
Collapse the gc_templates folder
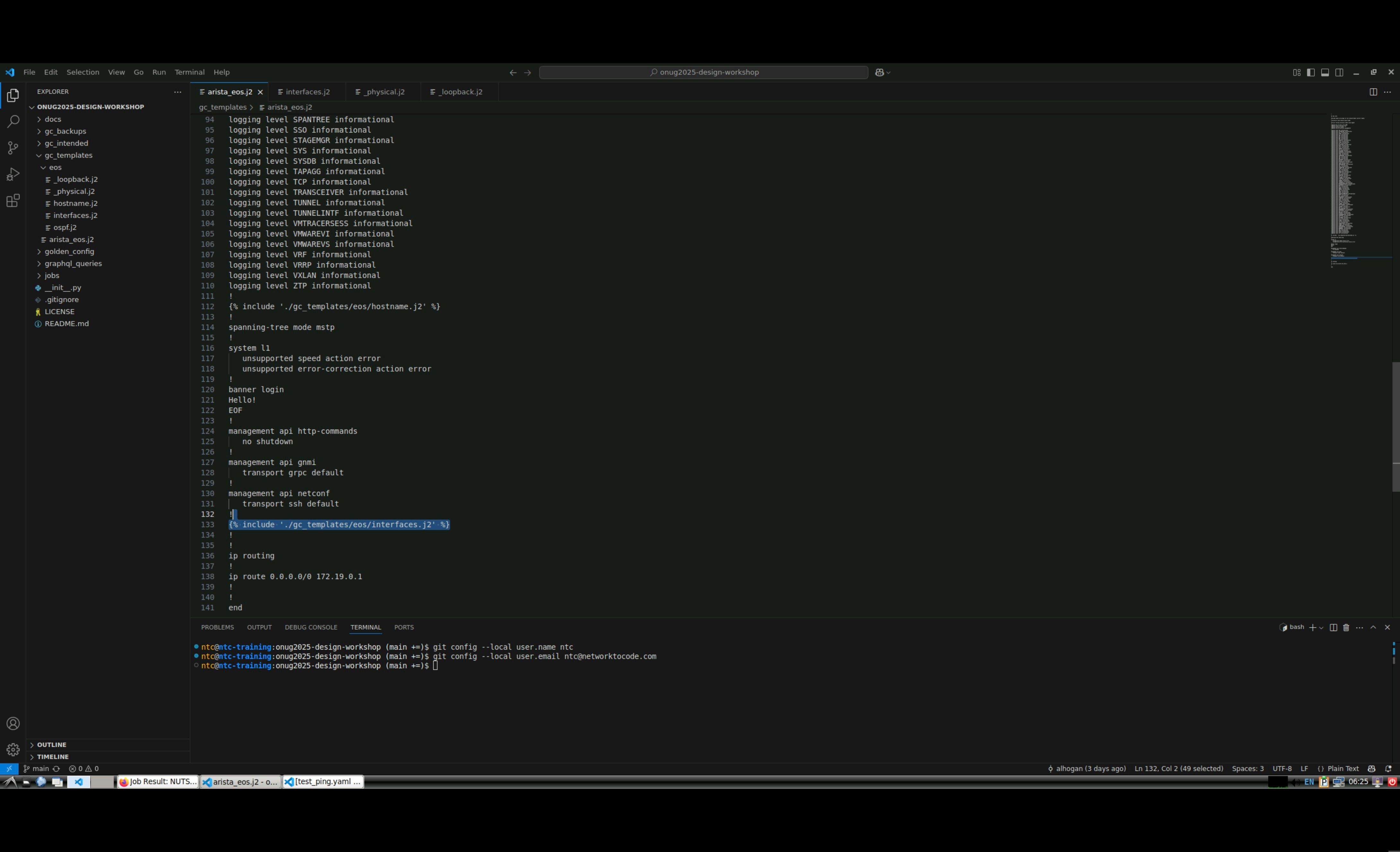(68, 155)
